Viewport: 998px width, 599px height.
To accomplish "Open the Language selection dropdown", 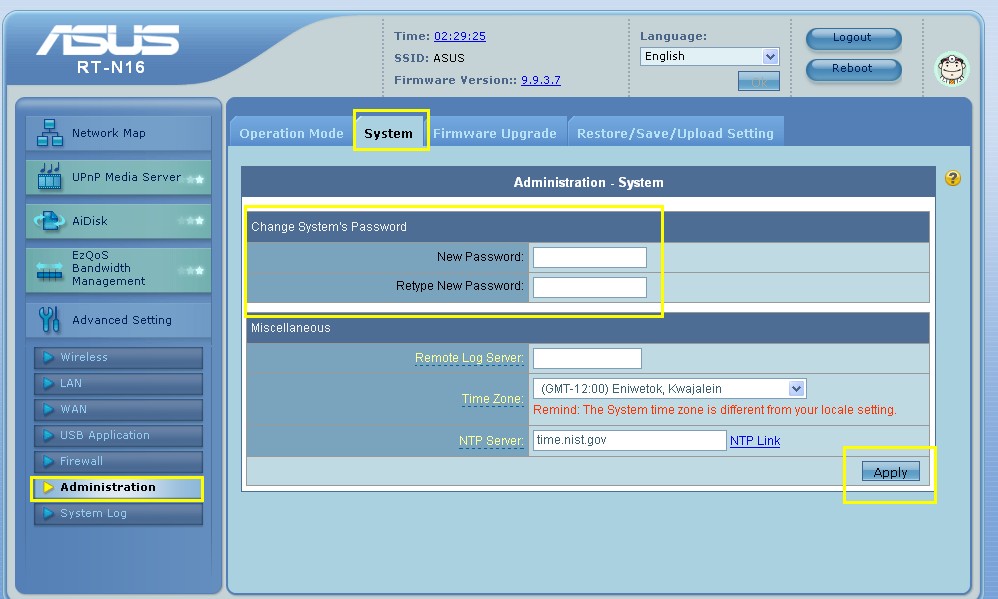I will pyautogui.click(x=709, y=56).
